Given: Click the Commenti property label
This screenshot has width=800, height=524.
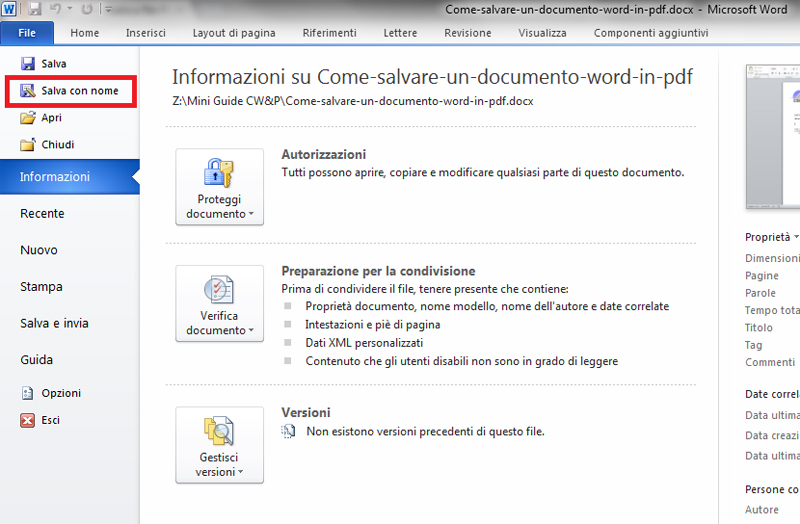Looking at the screenshot, I should [x=770, y=362].
